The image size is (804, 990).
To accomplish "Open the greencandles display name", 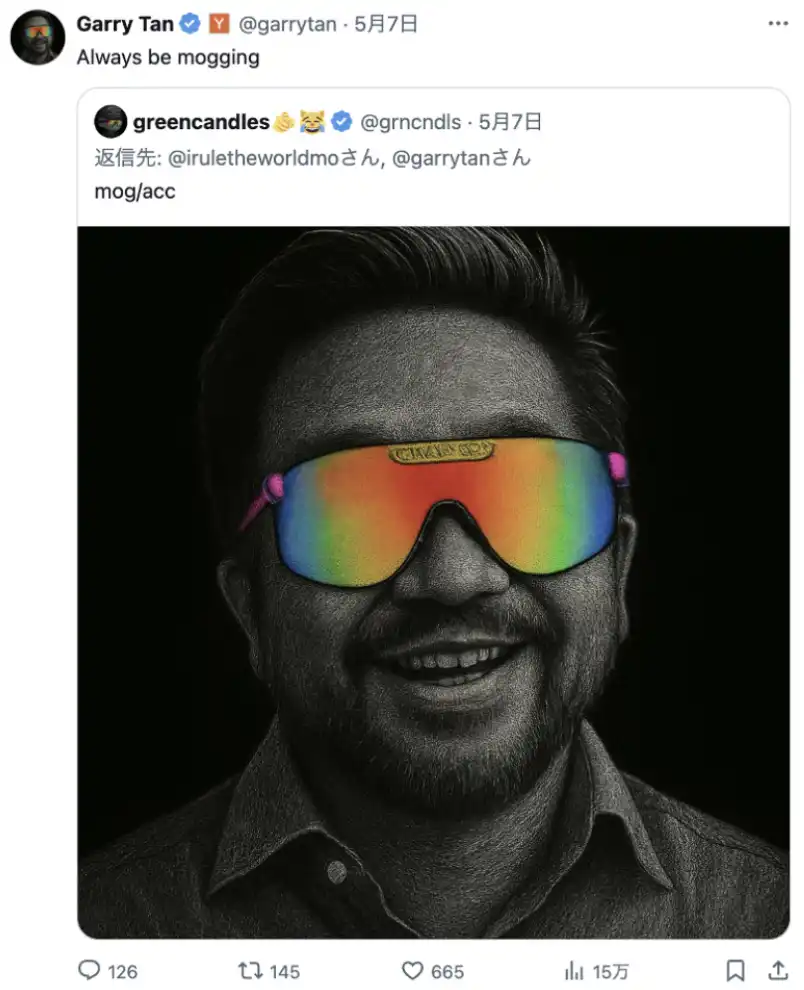I will click(x=201, y=122).
